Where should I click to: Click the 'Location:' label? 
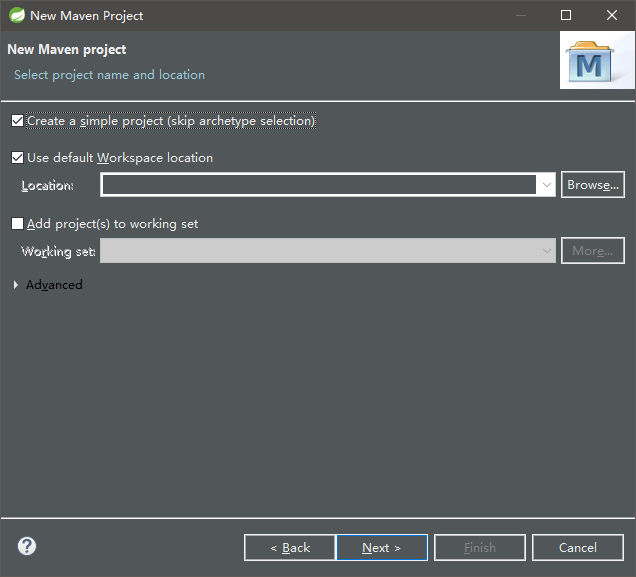[x=47, y=186]
